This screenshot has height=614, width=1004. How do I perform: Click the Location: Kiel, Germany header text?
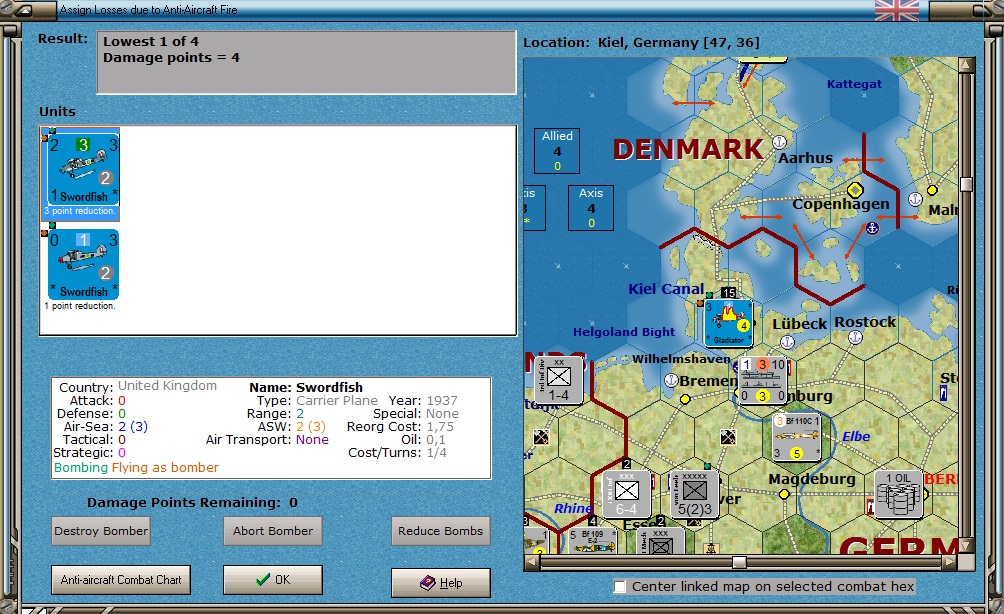tap(641, 42)
